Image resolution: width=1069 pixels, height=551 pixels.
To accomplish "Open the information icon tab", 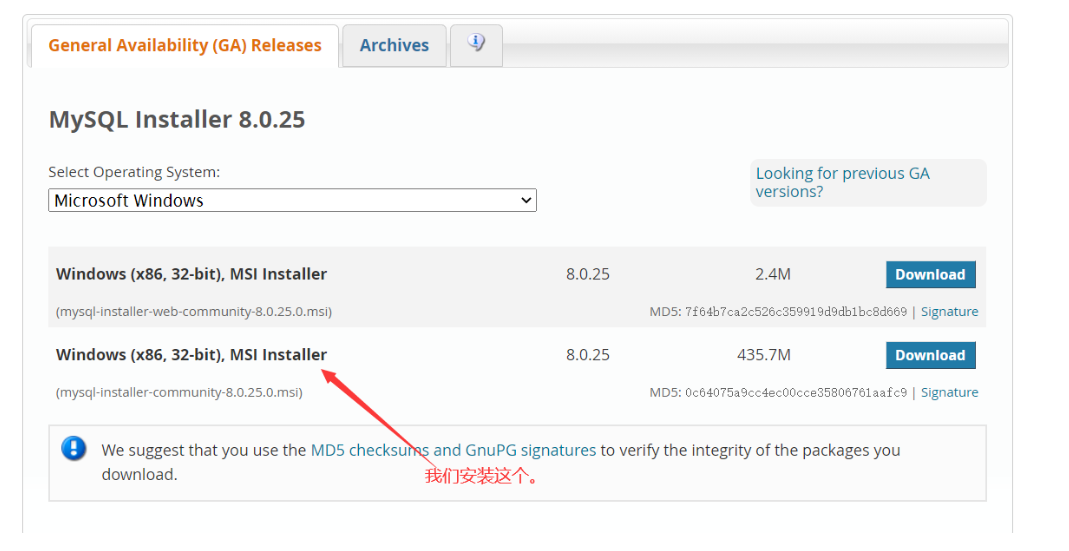I will (x=476, y=44).
